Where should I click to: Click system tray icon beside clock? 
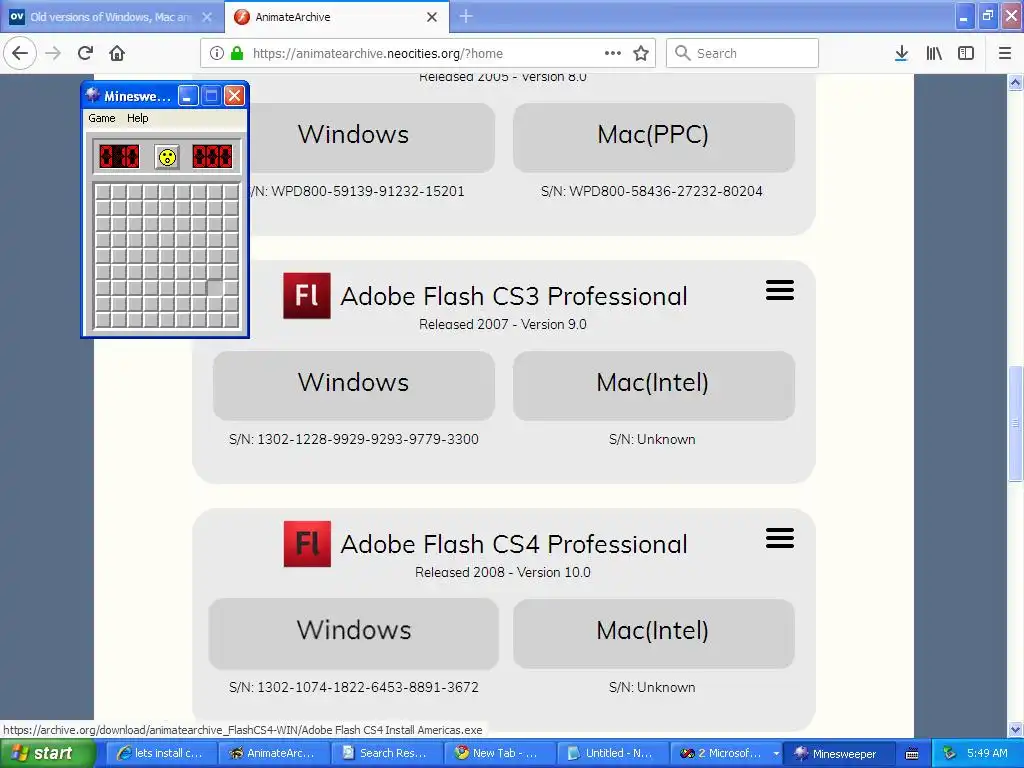(950, 754)
